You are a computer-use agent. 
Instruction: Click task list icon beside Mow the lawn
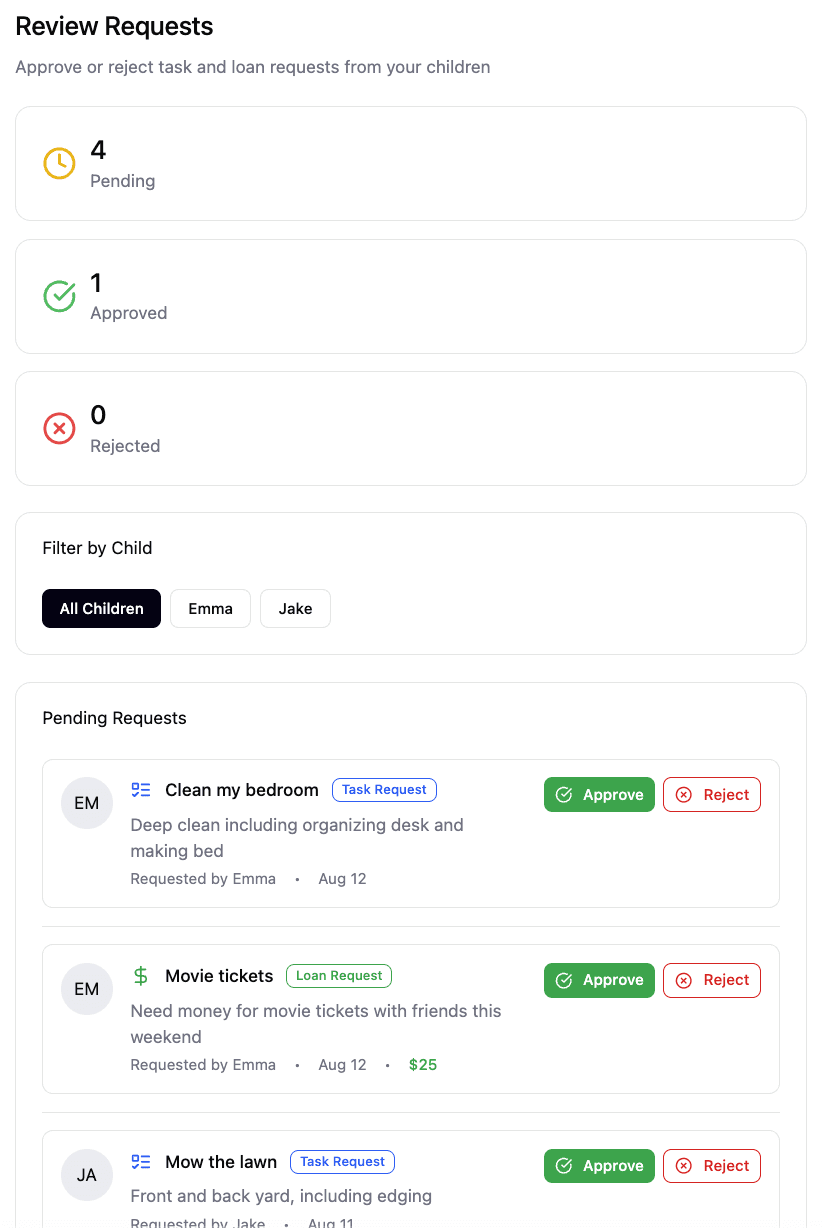(x=141, y=1162)
